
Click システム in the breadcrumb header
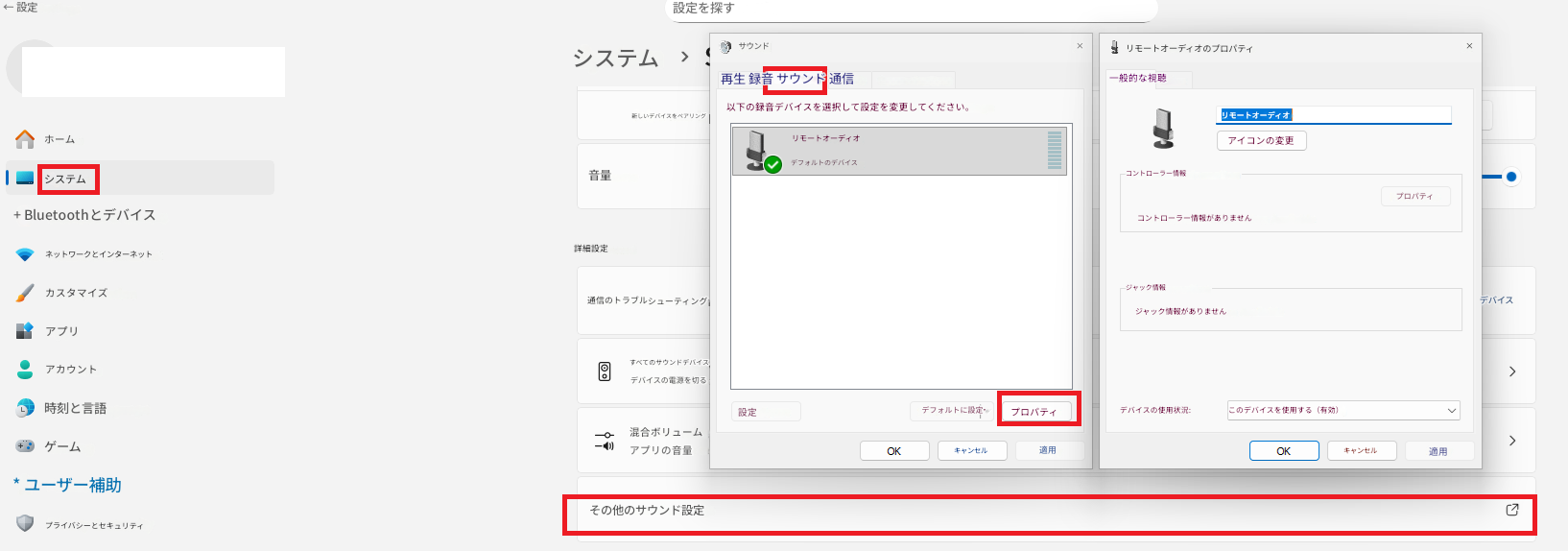pos(615,59)
